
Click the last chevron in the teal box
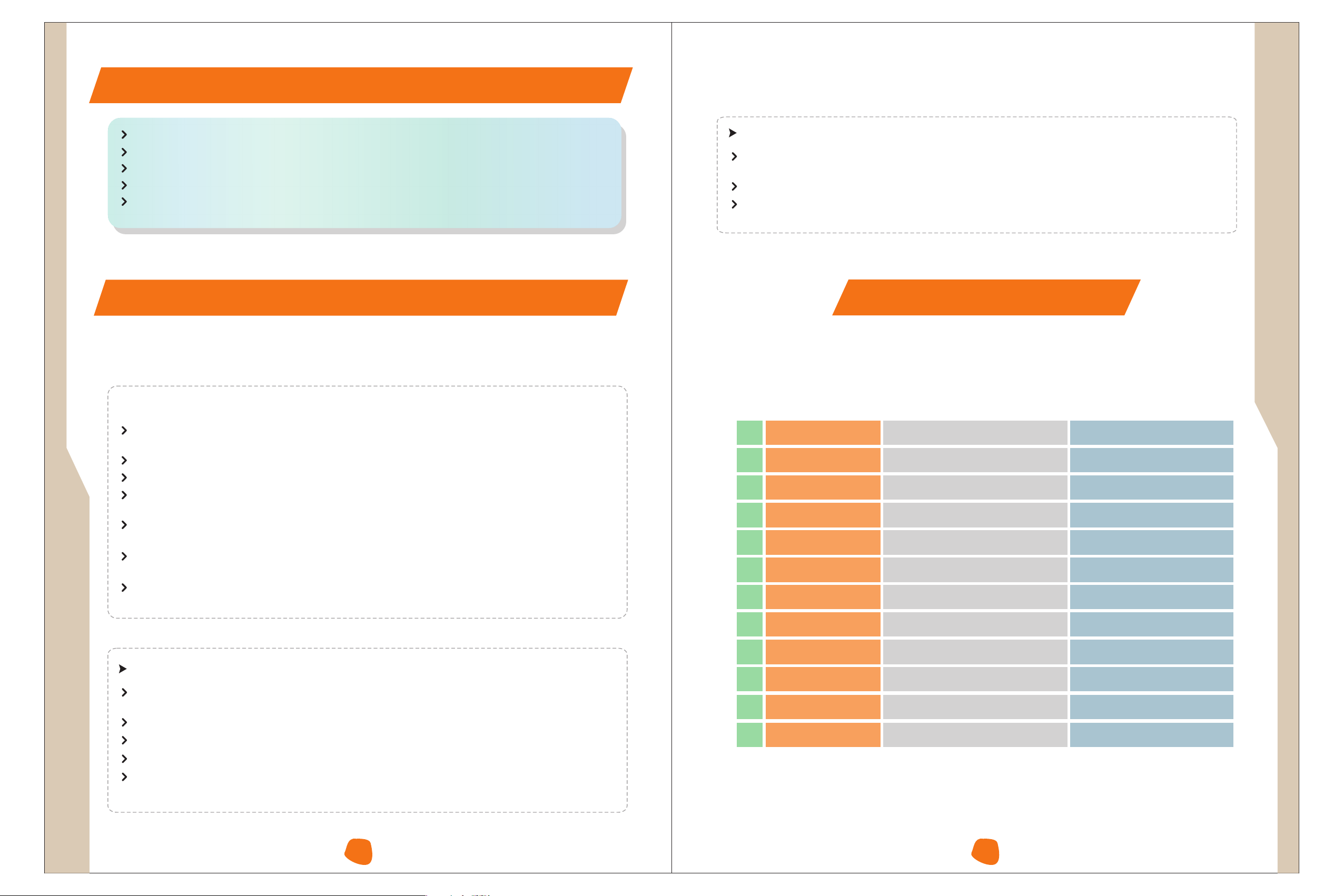(125, 202)
